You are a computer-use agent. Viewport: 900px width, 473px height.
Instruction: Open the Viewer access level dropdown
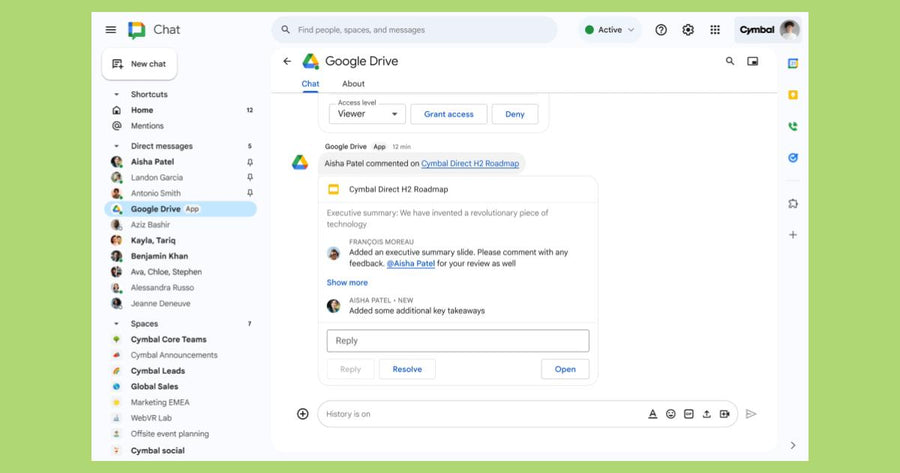367,114
